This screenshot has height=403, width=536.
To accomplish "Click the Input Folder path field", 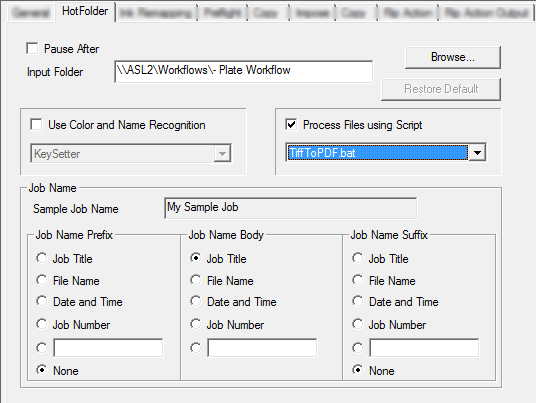I will click(244, 71).
